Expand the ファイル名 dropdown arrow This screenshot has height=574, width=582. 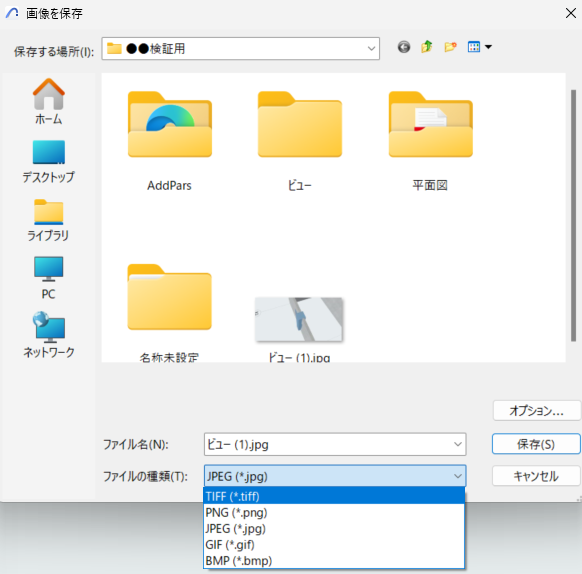click(458, 444)
